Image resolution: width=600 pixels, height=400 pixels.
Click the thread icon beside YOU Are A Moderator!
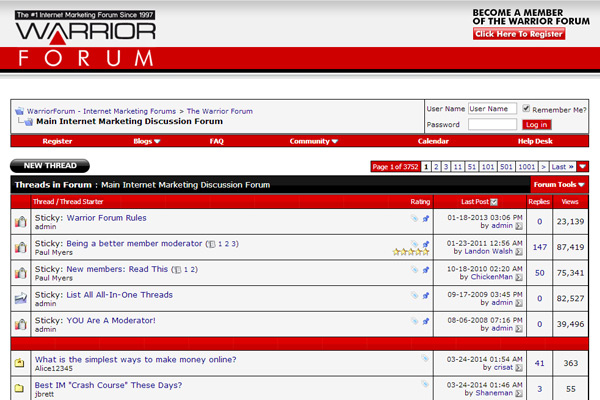pos(21,324)
